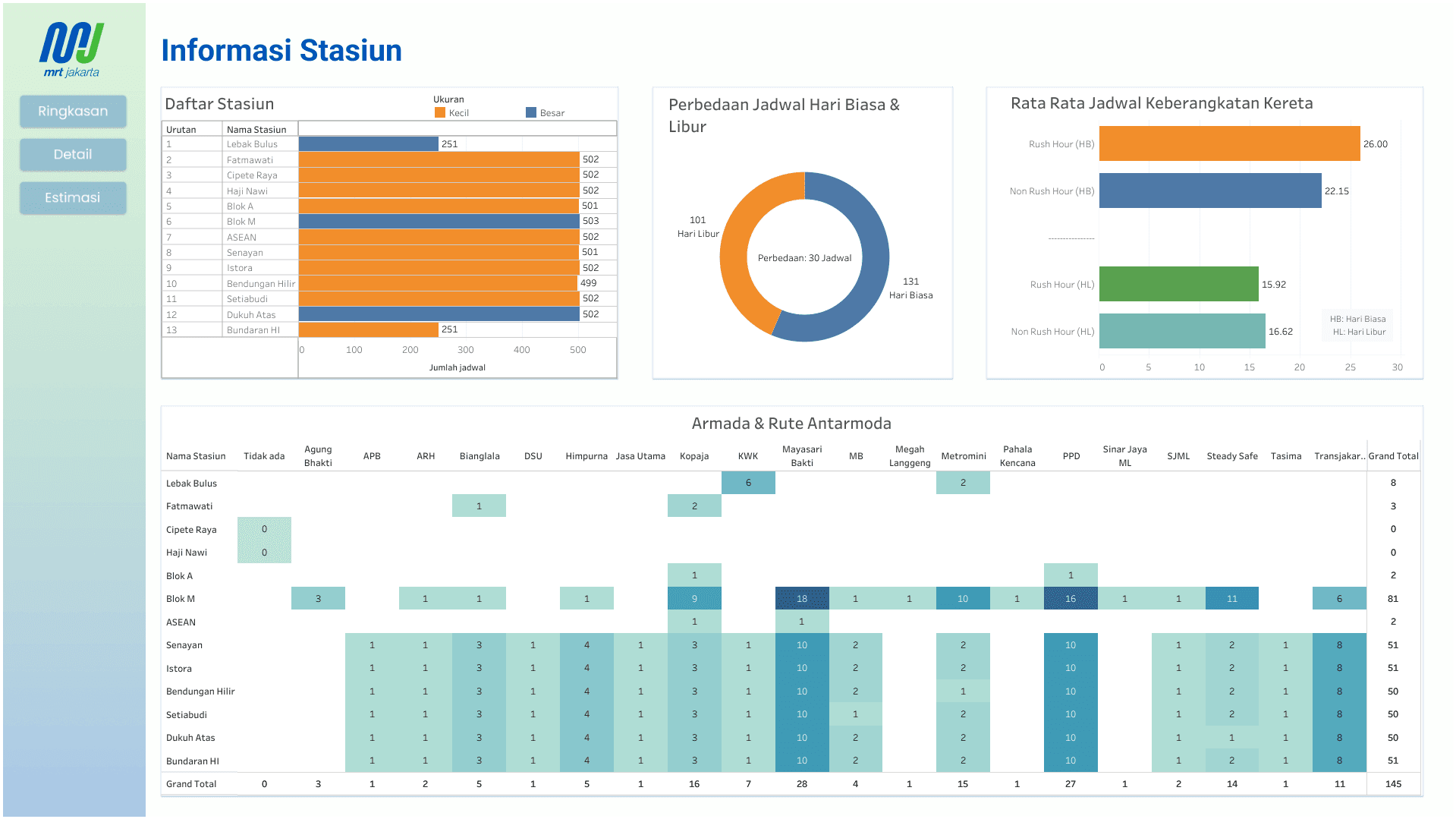Select the orange Kecil legend swatch
This screenshot has height=819, width=1456.
[x=439, y=112]
